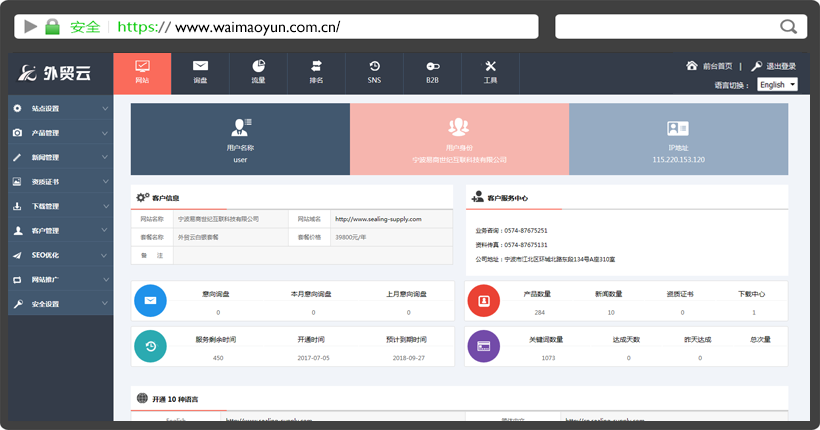Expand the SEO优化 sidebar section
The image size is (820, 430).
60,255
